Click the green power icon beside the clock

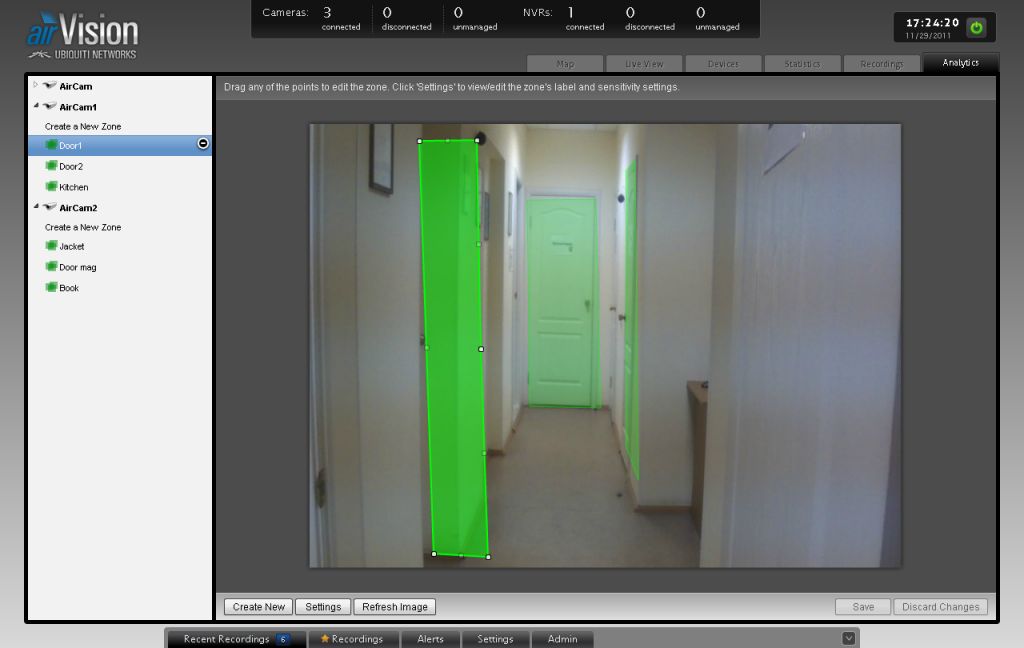pyautogui.click(x=976, y=28)
